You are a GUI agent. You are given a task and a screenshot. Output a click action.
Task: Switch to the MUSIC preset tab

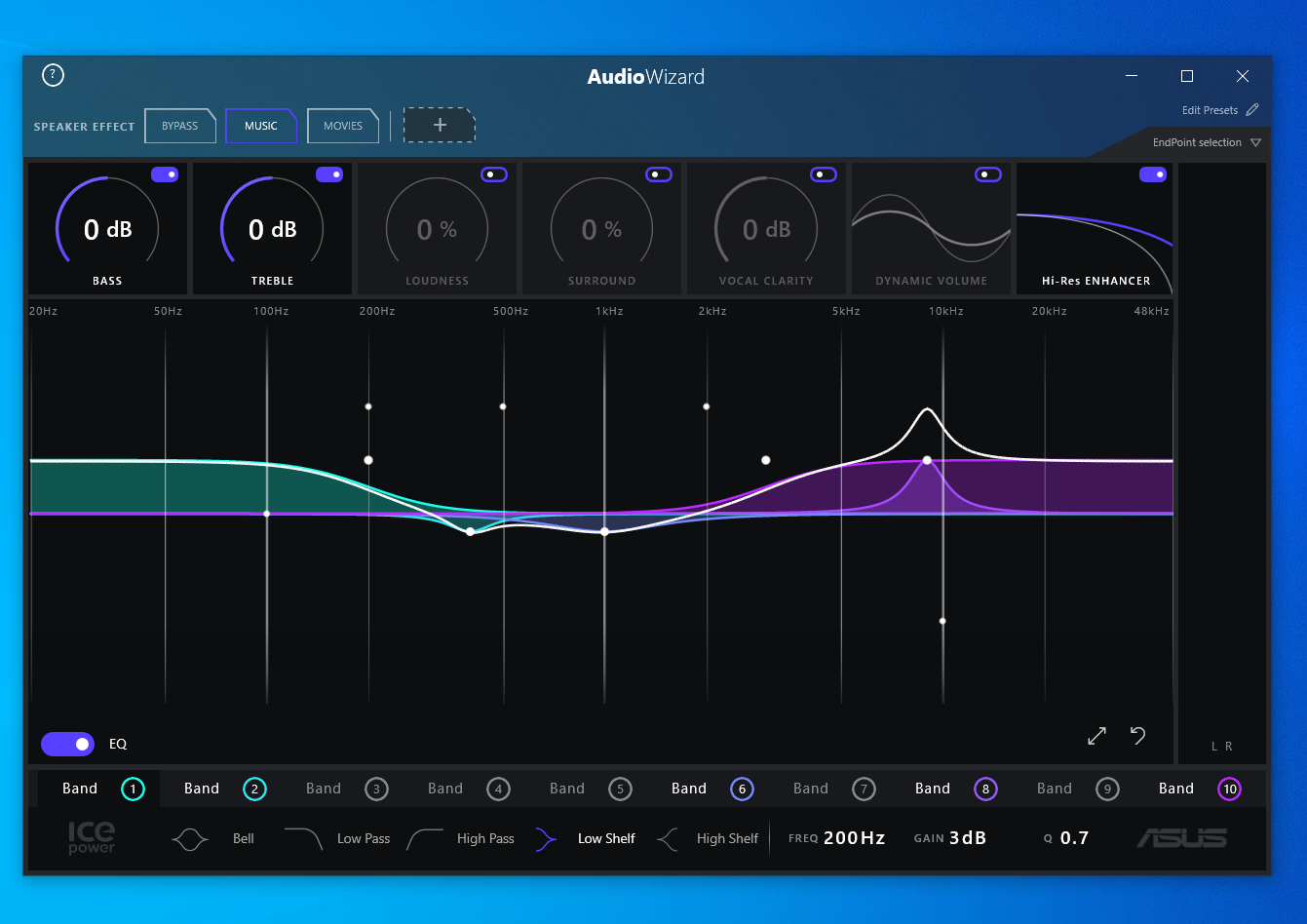point(261,126)
